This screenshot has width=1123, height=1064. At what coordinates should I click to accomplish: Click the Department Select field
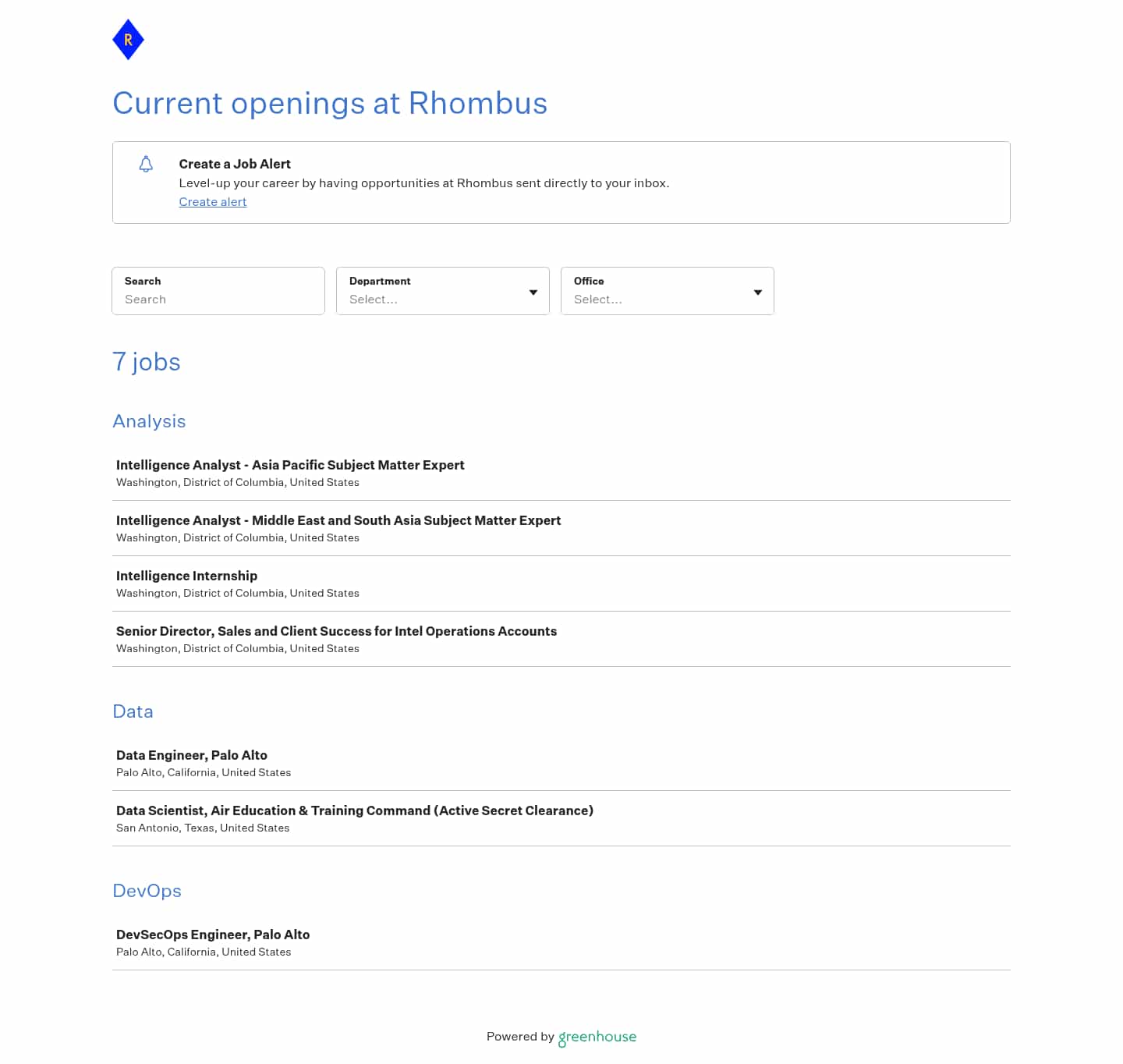click(x=433, y=300)
